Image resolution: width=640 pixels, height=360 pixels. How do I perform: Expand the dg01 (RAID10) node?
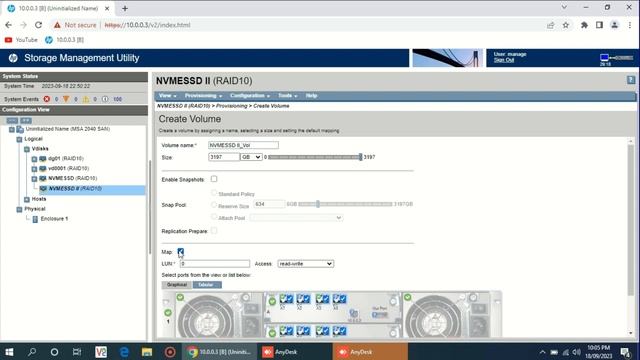tap(34, 159)
